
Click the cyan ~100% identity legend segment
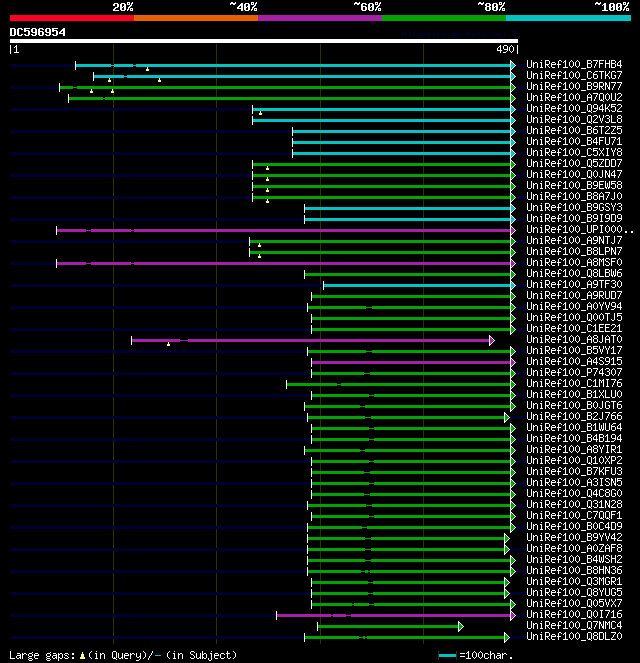pyautogui.click(x=568, y=18)
